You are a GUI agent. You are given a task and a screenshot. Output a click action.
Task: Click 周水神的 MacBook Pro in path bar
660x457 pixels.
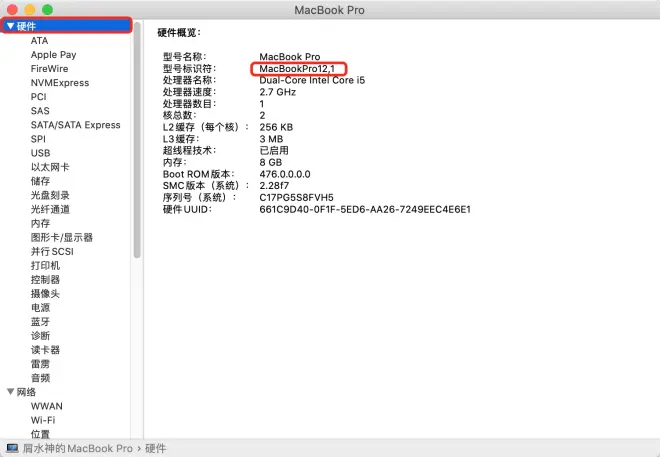tap(77, 449)
